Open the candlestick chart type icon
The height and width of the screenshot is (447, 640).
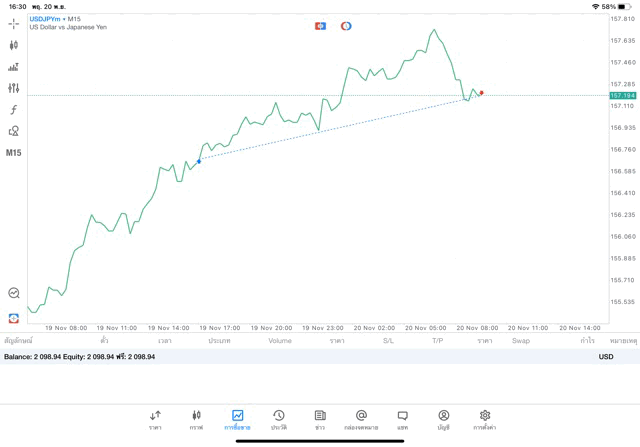(x=13, y=45)
